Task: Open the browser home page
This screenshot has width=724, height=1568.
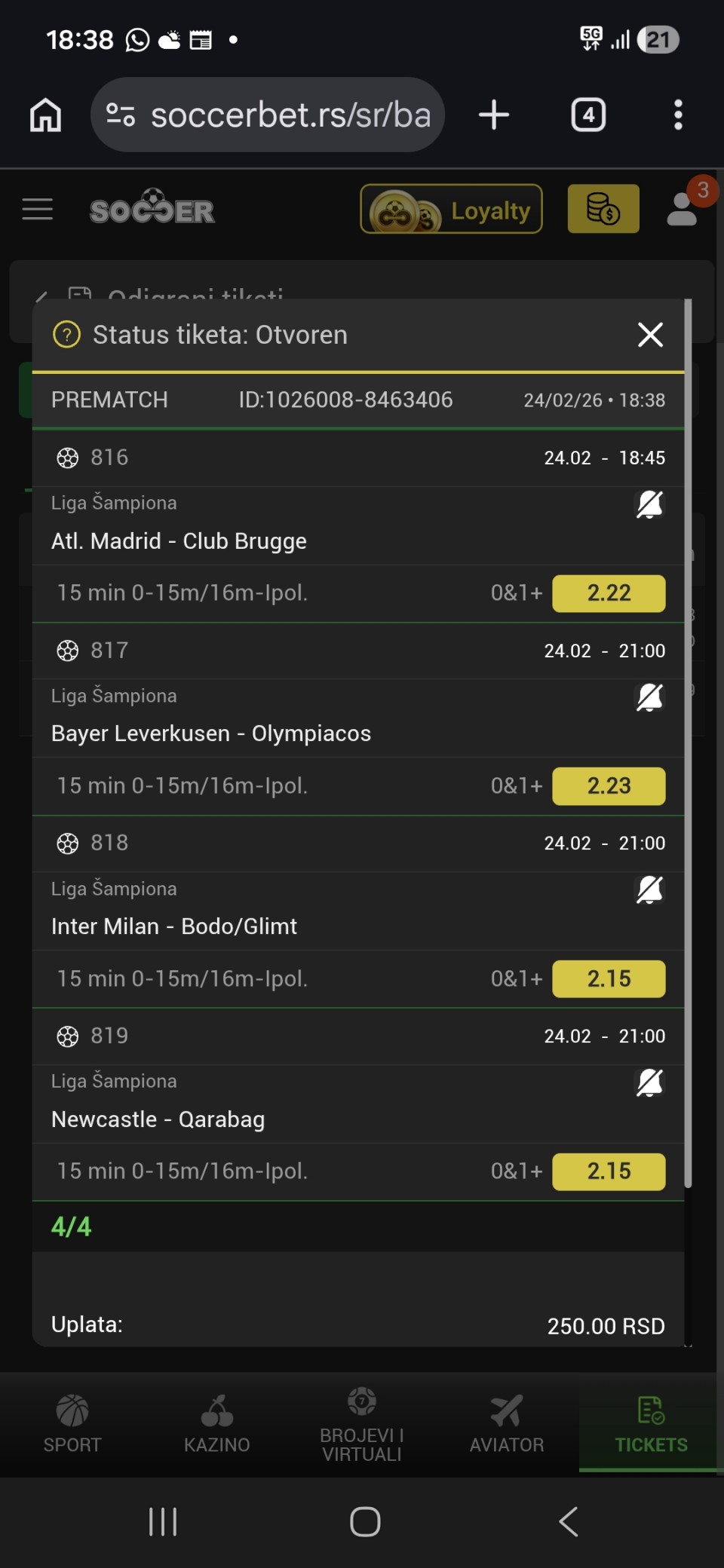Action: (x=45, y=115)
